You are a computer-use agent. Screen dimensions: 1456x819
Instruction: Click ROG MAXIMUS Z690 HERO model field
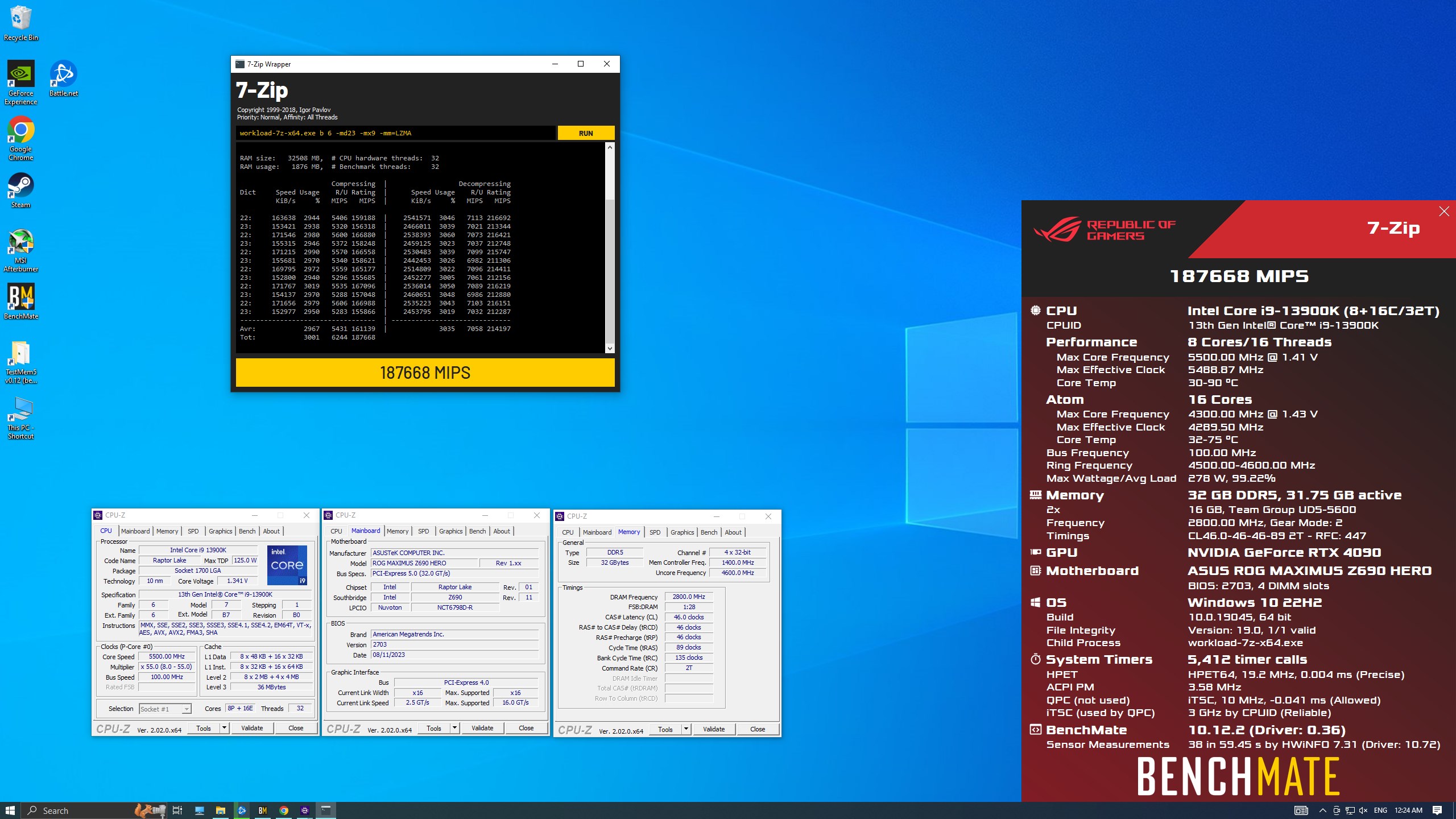pos(424,563)
